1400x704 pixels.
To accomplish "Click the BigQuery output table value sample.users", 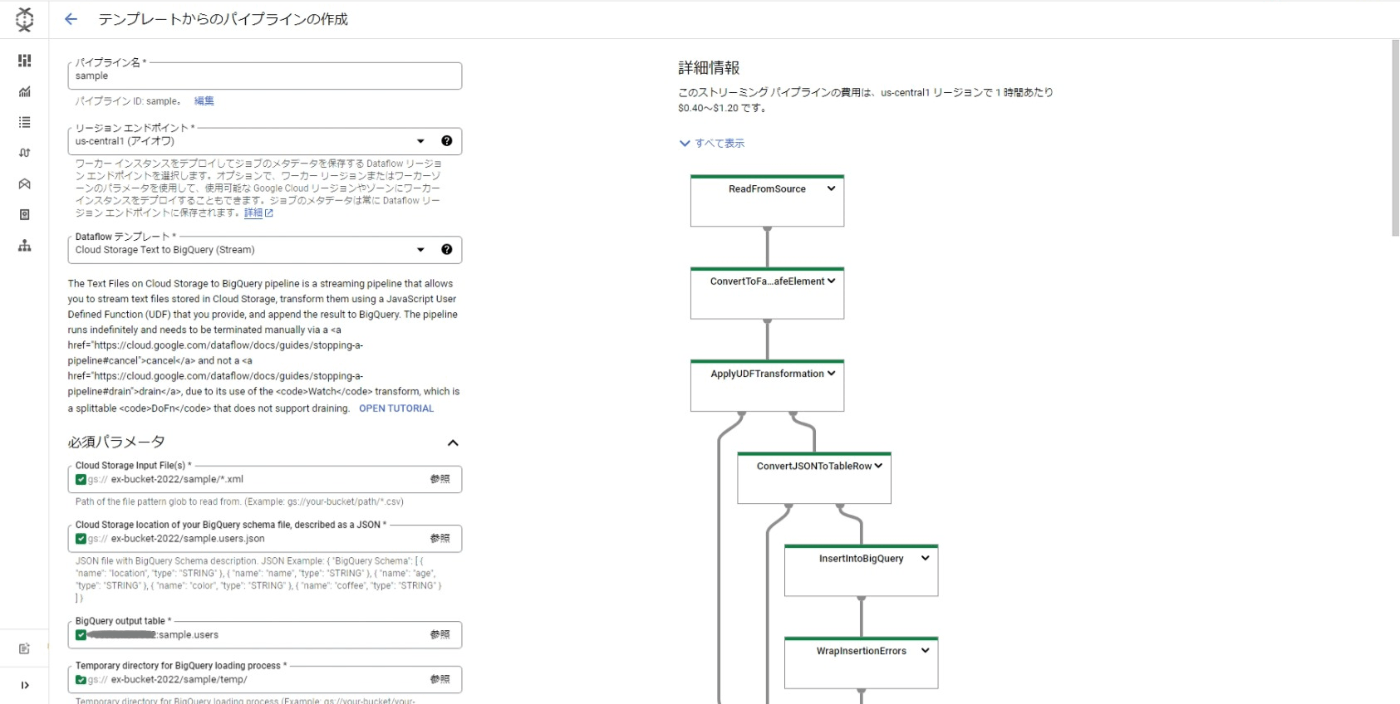I will click(x=189, y=634).
